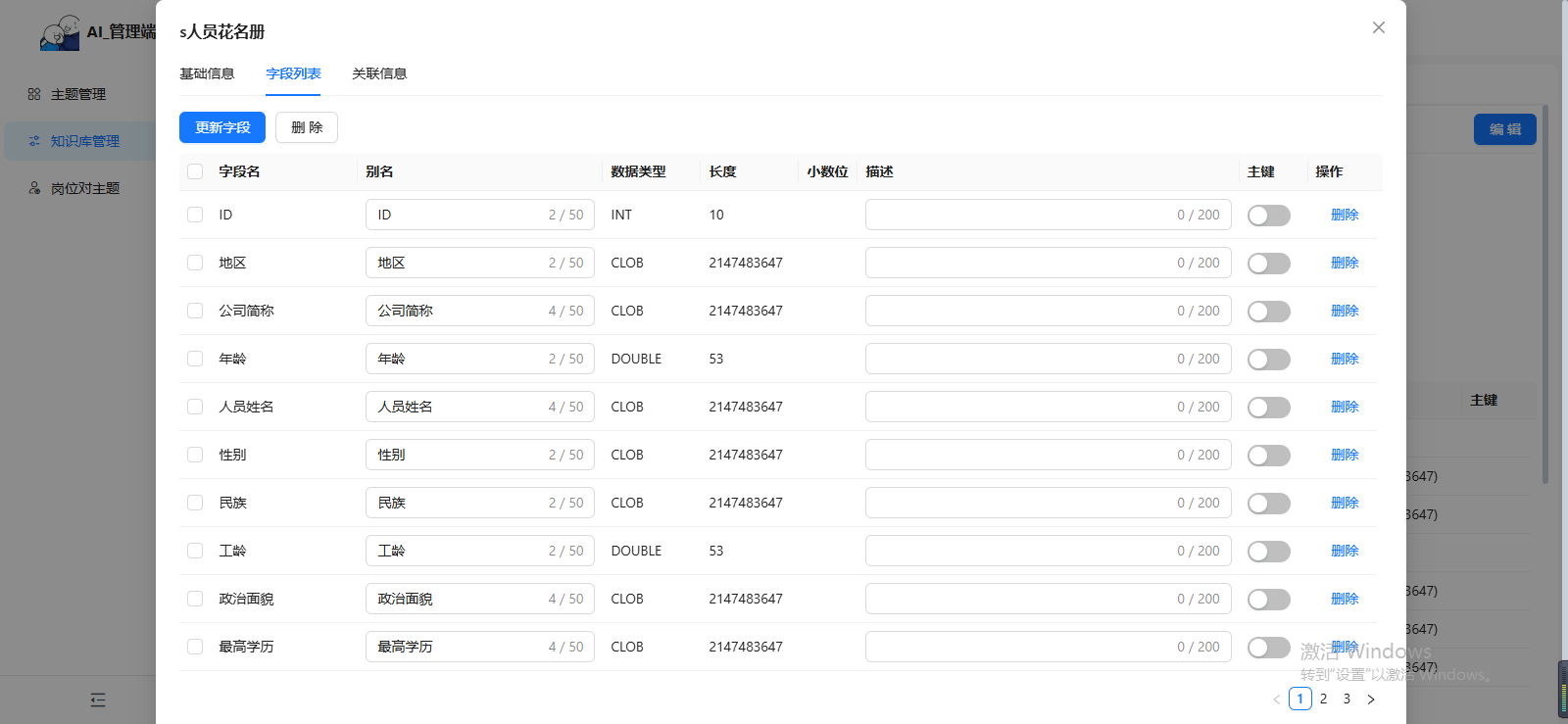Click the 岗位对主题 sidebar icon
This screenshot has width=1568, height=724.
point(34,188)
